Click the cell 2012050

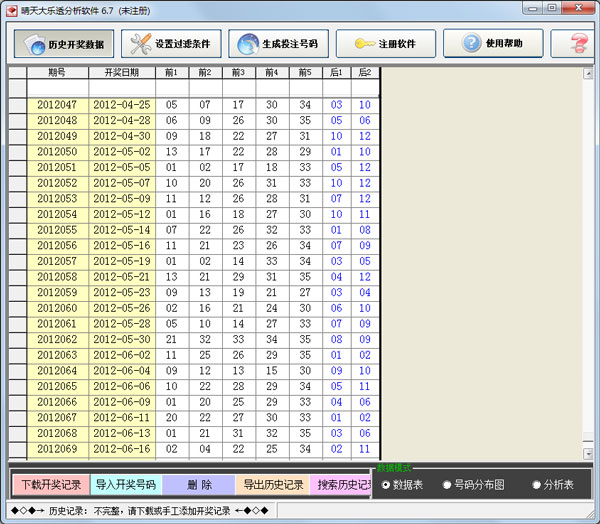(57, 152)
